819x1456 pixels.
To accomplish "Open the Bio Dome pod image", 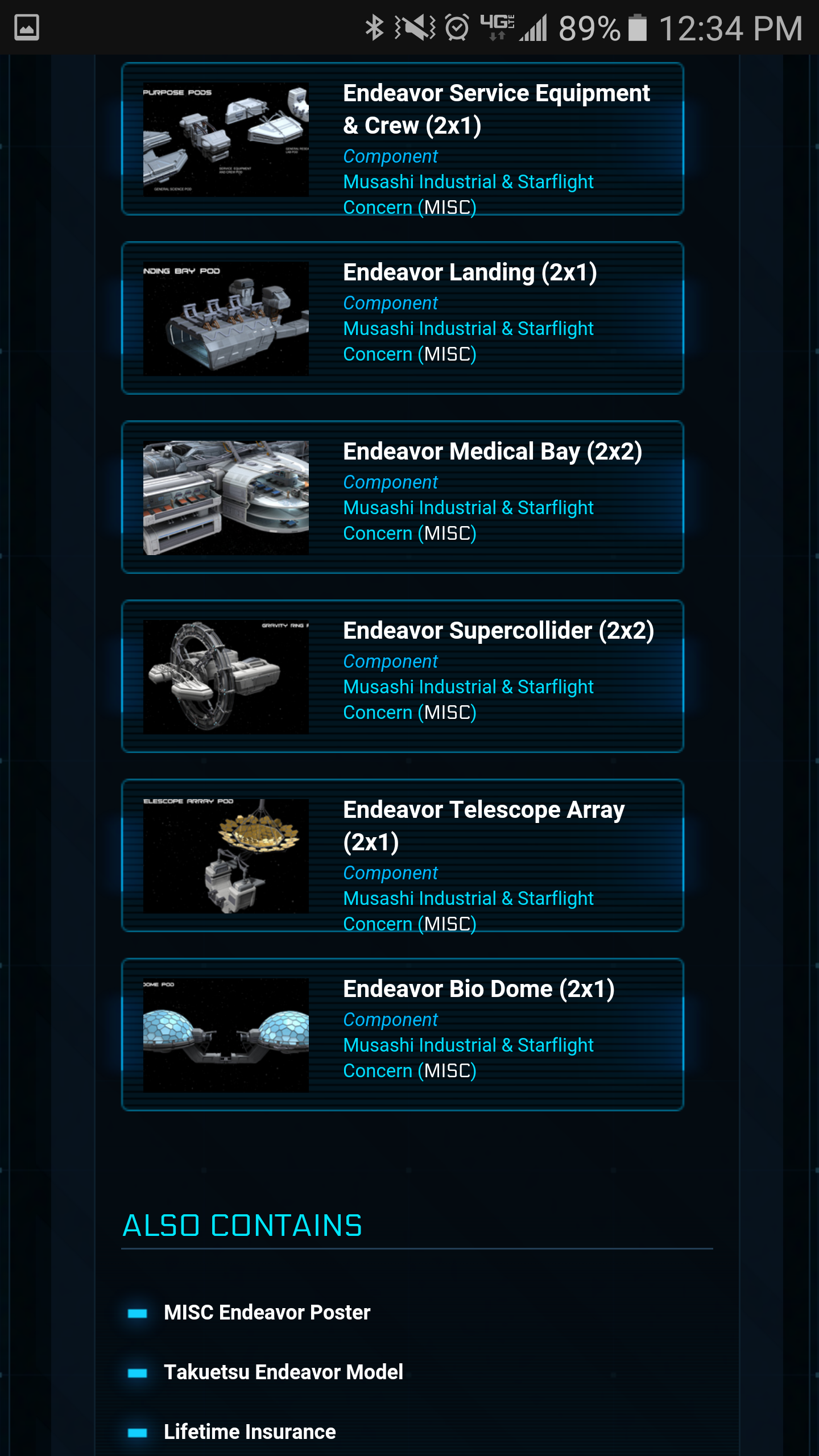I will pyautogui.click(x=226, y=1035).
